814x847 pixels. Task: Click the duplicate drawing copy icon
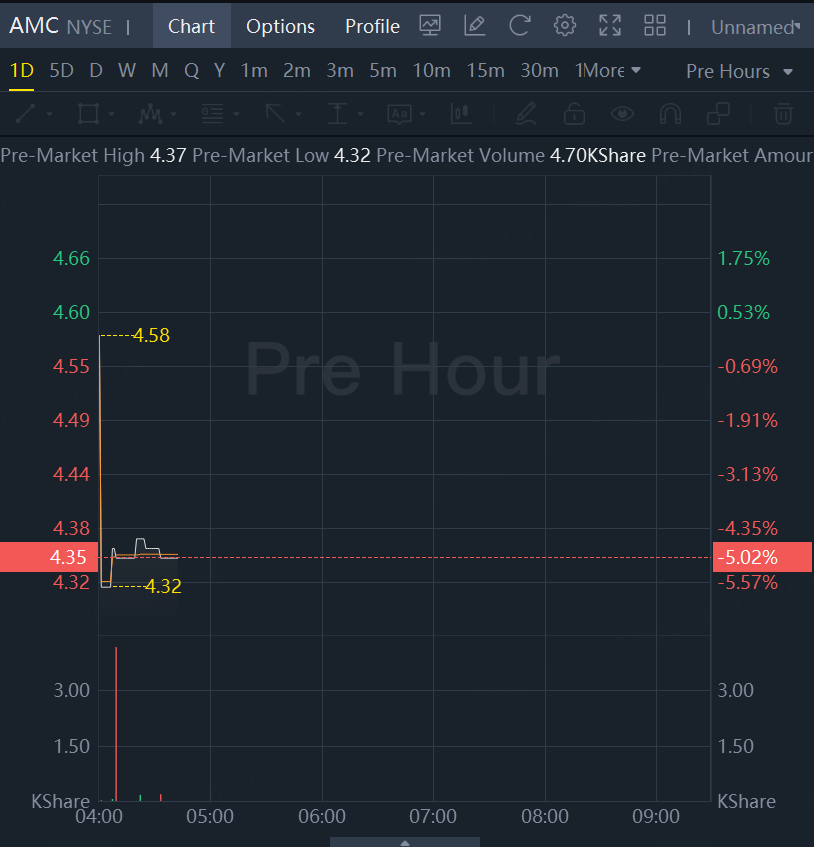718,114
